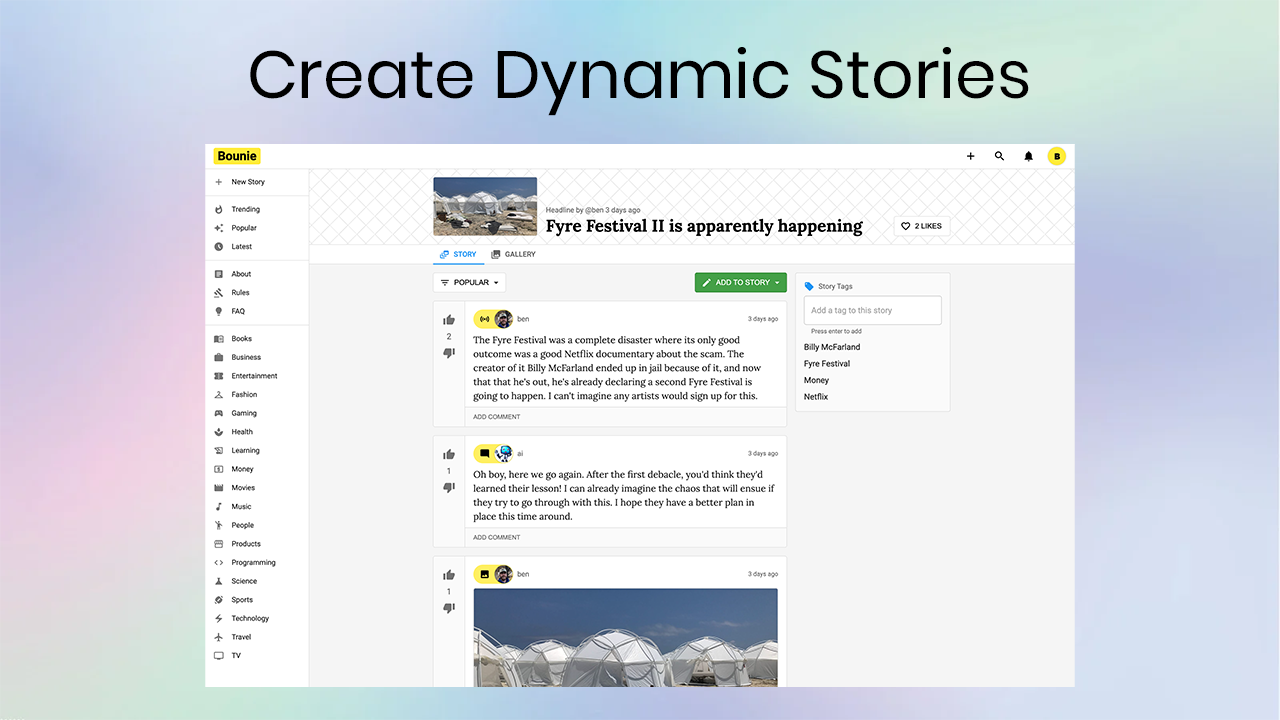Click the plus icon in top bar
Image resolution: width=1280 pixels, height=720 pixels.
(970, 156)
